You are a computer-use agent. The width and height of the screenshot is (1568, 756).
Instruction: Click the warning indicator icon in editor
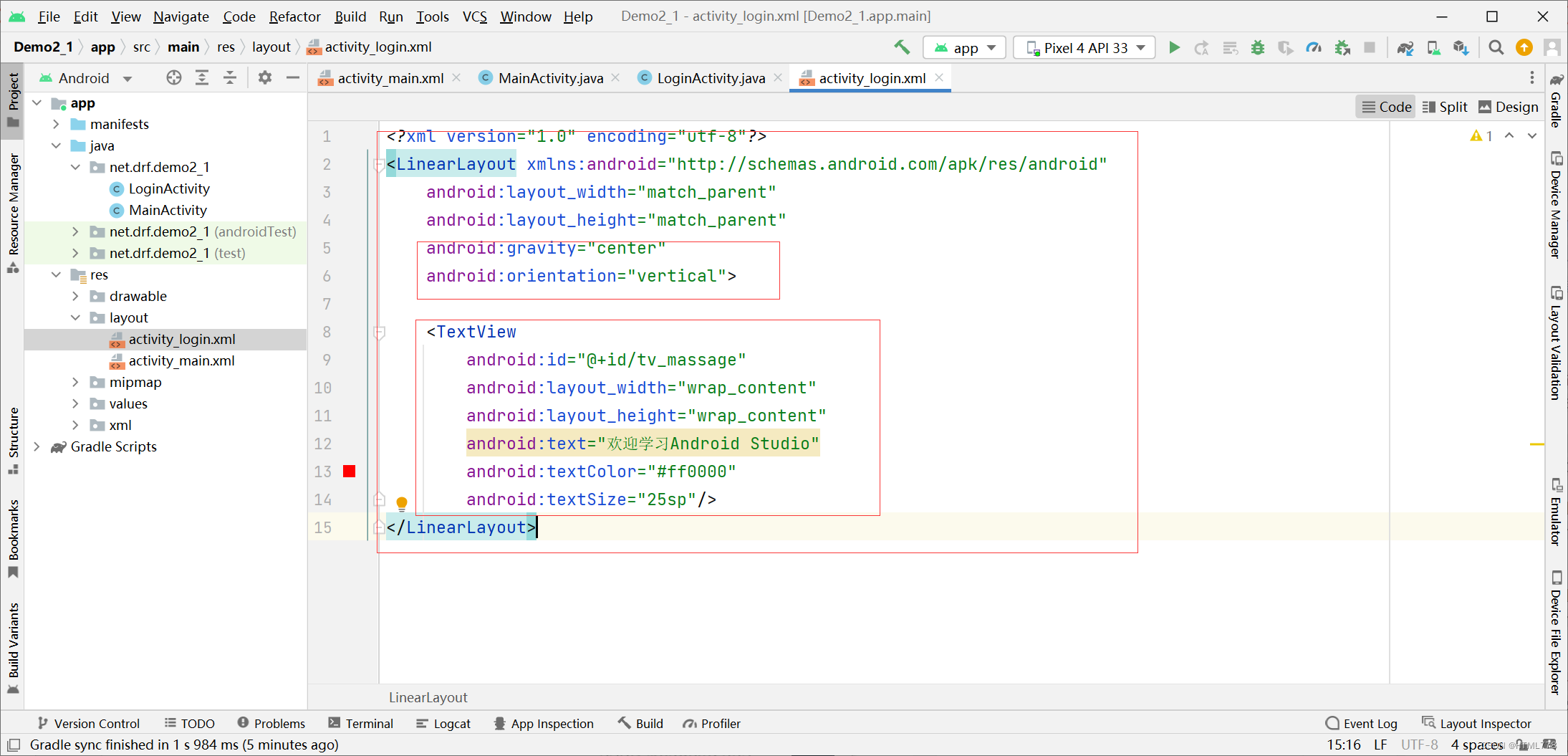(1477, 135)
